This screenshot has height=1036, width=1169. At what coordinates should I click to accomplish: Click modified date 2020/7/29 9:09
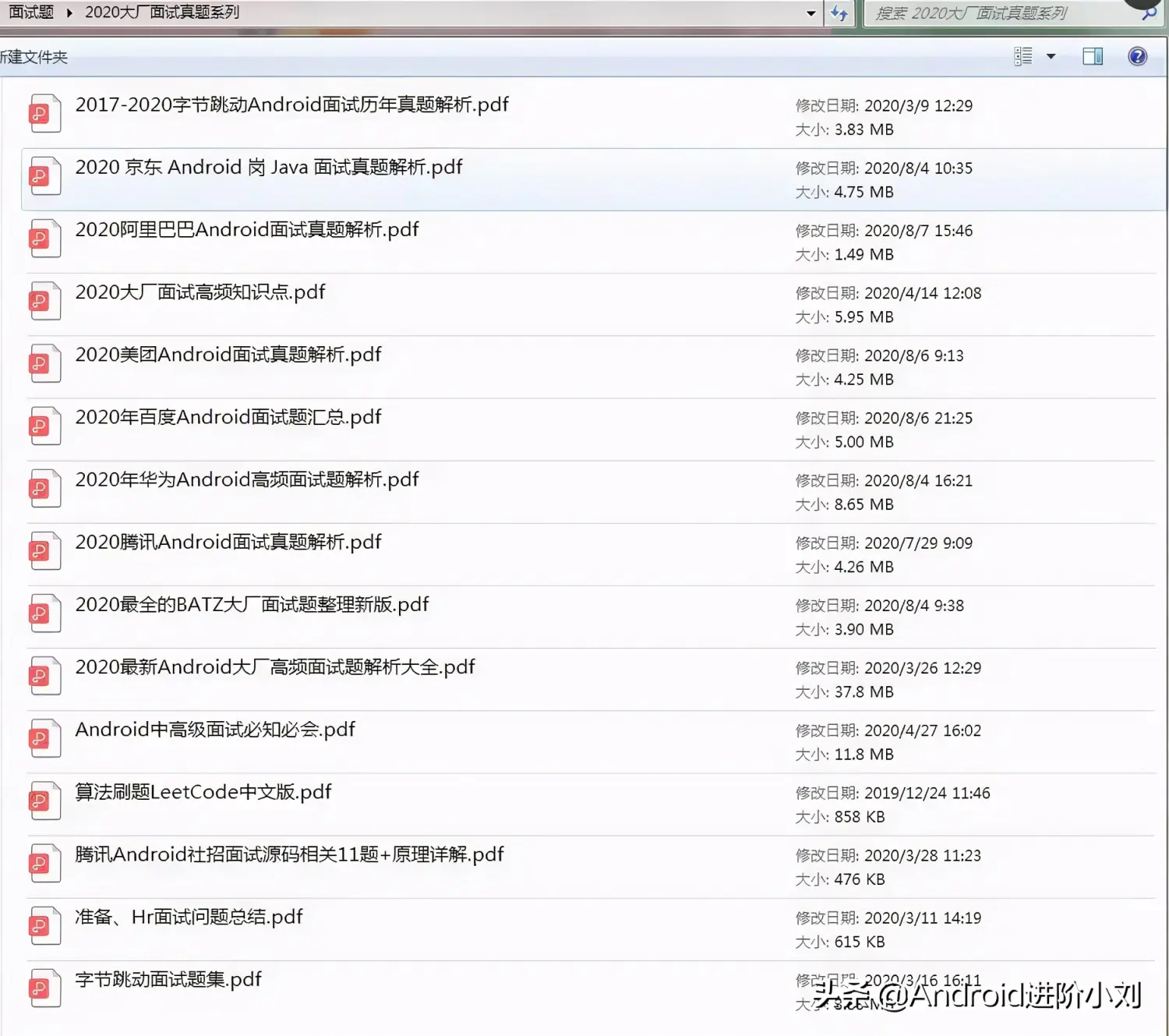918,542
